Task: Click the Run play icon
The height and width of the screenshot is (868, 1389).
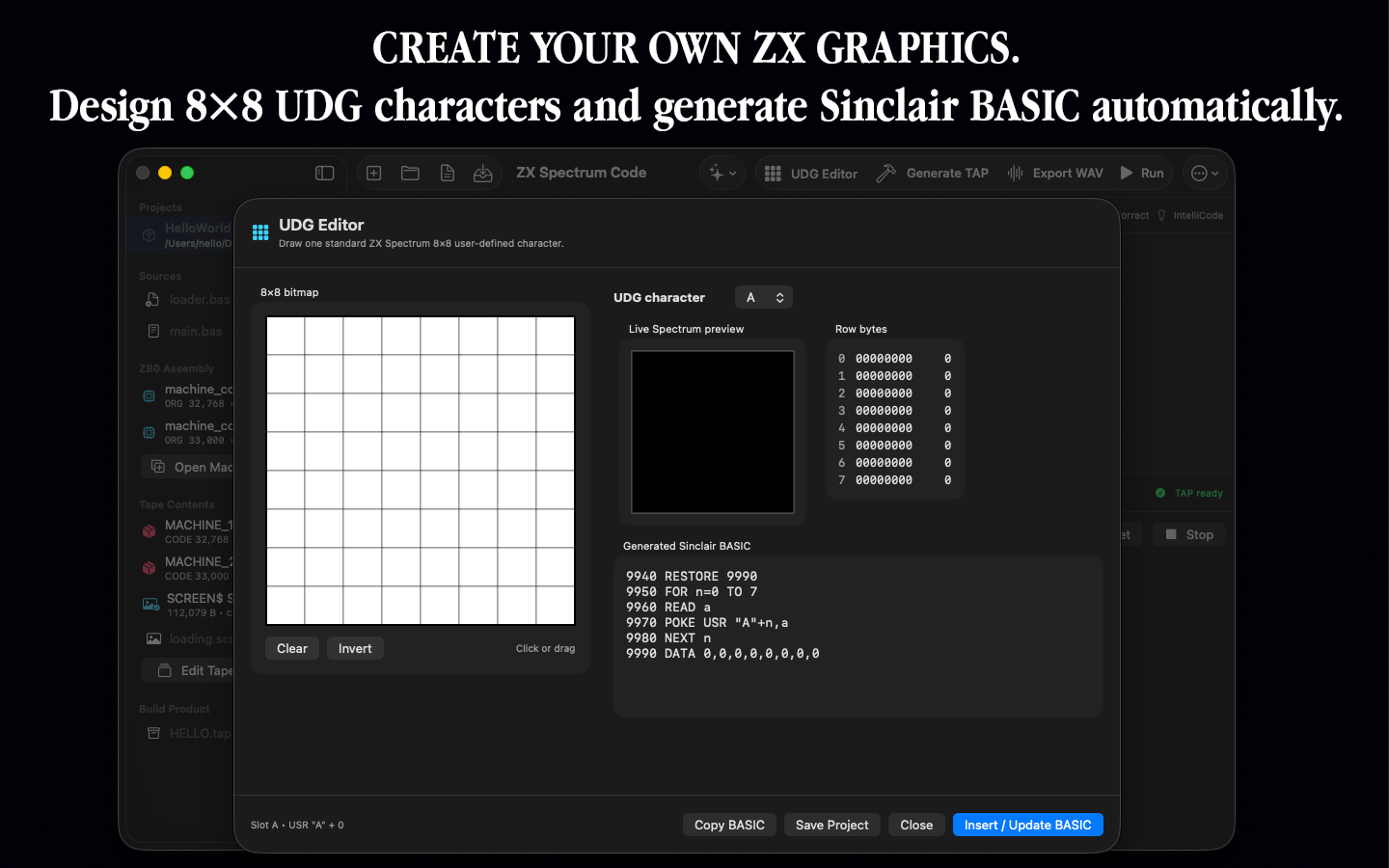Action: click(x=1127, y=173)
